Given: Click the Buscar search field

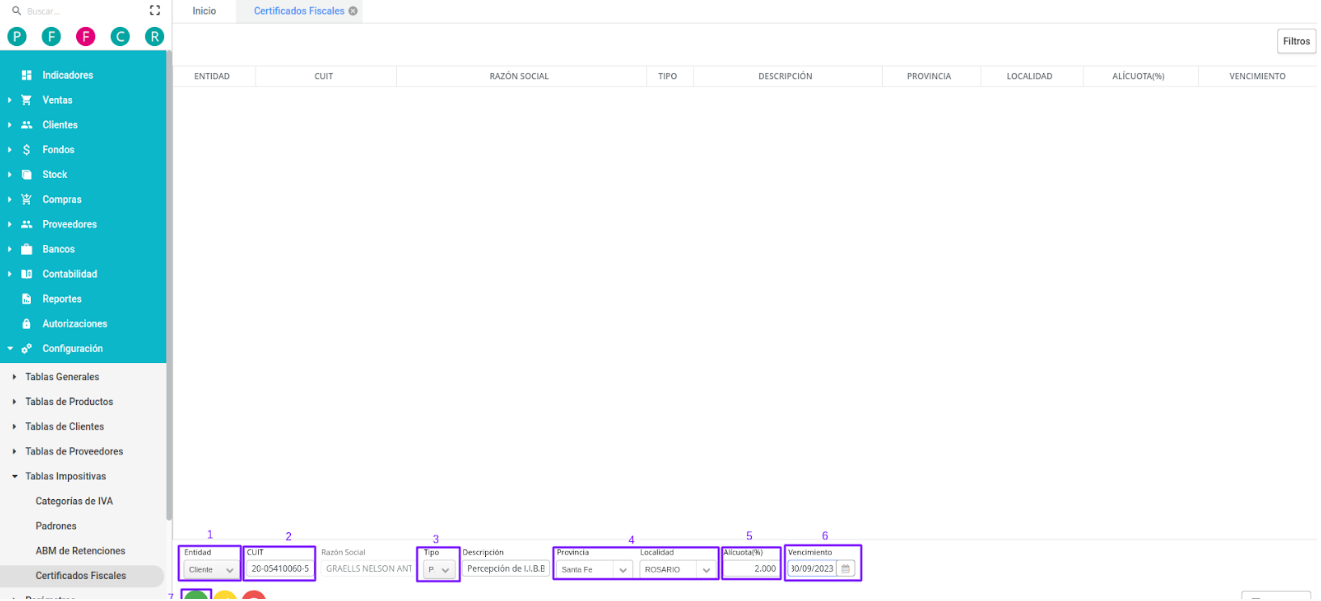Looking at the screenshot, I should pyautogui.click(x=80, y=11).
